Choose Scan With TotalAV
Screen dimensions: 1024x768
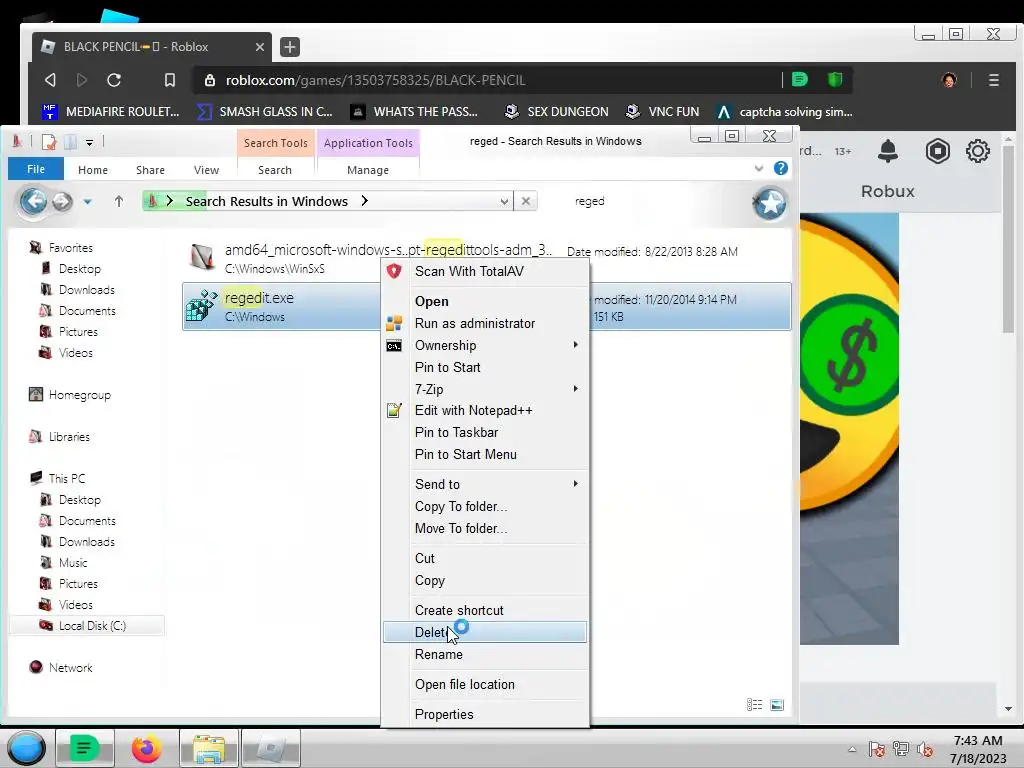click(x=485, y=271)
